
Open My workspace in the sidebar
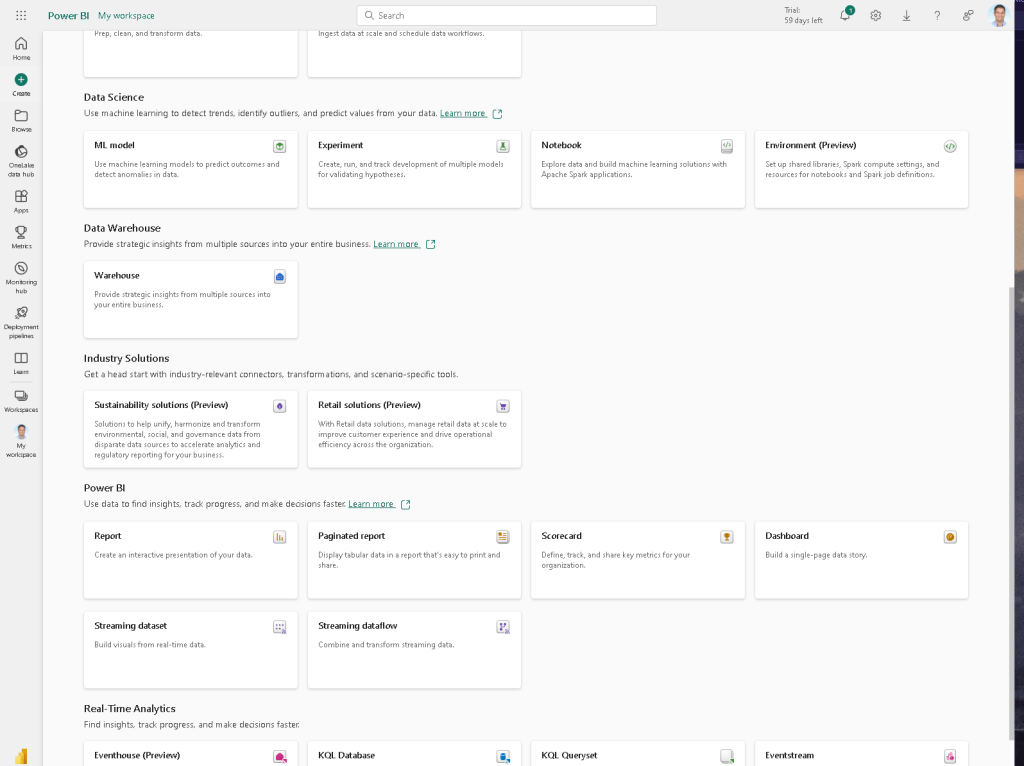pyautogui.click(x=21, y=441)
